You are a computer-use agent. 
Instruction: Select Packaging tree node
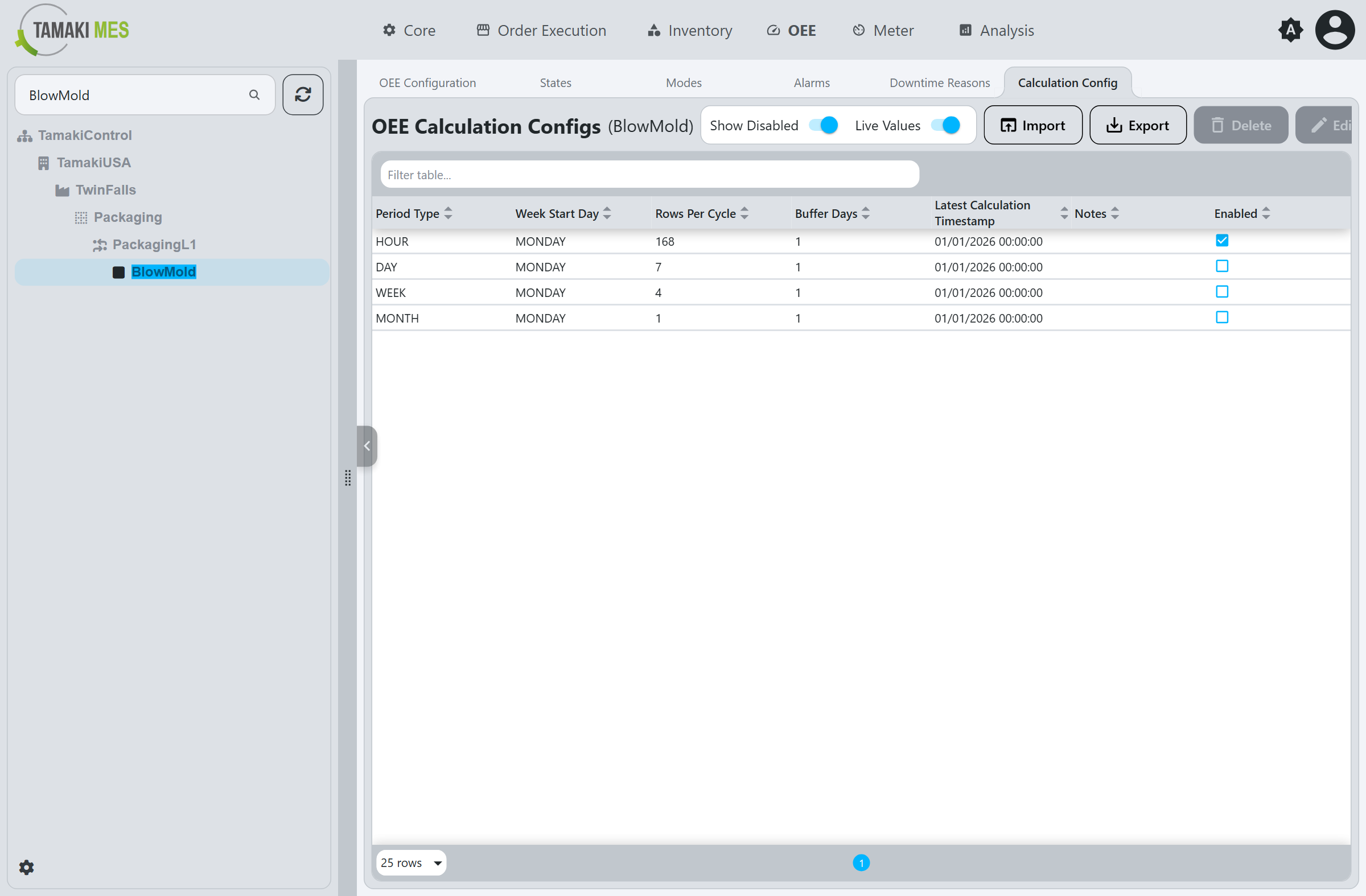(x=128, y=217)
